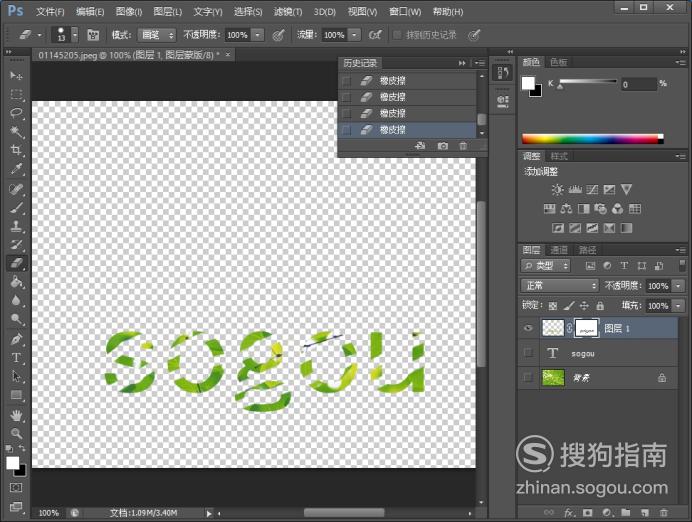692x522 pixels.
Task: Select the Healing Brush tool
Action: [x=16, y=189]
